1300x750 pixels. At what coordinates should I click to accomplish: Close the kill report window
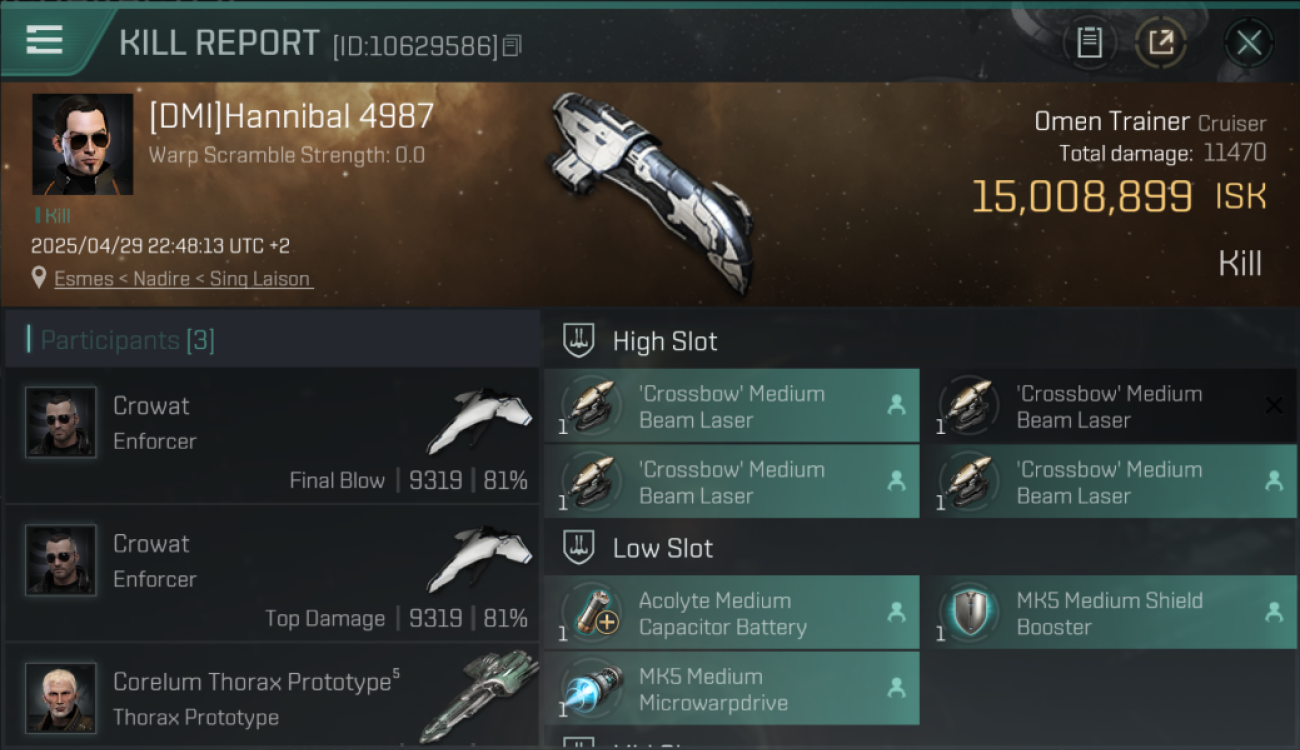pos(1248,43)
